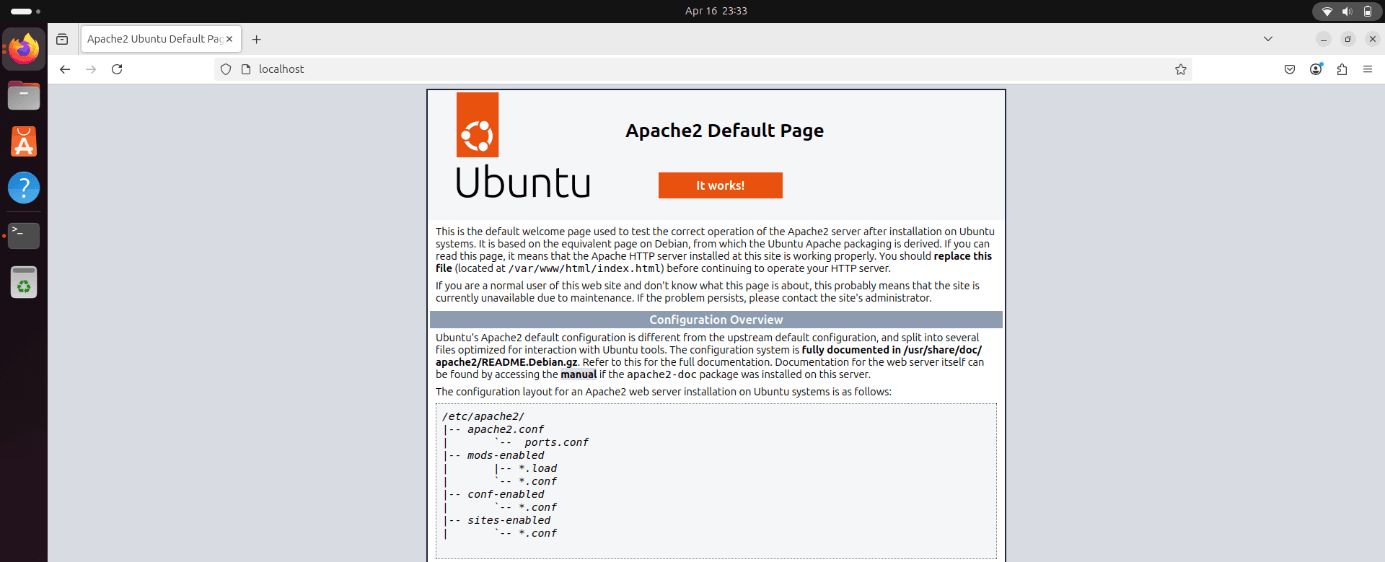Click the Apache2 Default Page heading
Screen dimensions: 1385x562
click(724, 131)
